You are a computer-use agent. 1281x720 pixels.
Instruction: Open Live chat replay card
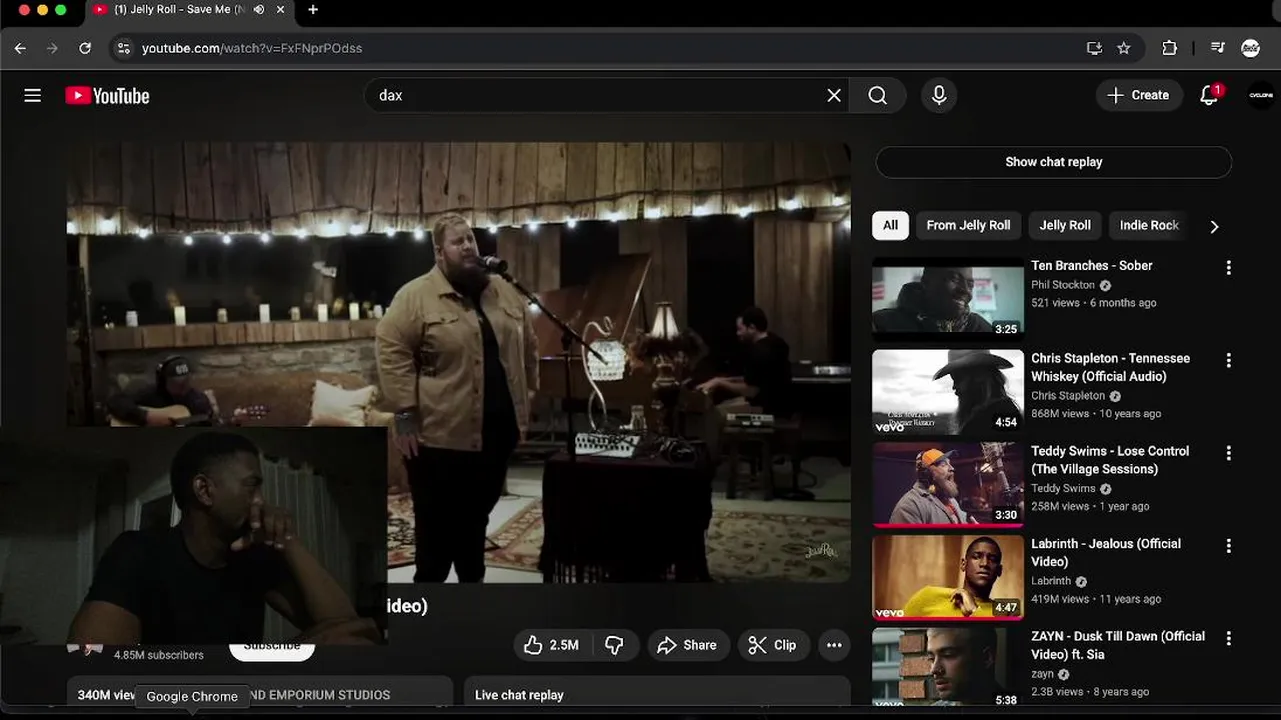tap(657, 692)
